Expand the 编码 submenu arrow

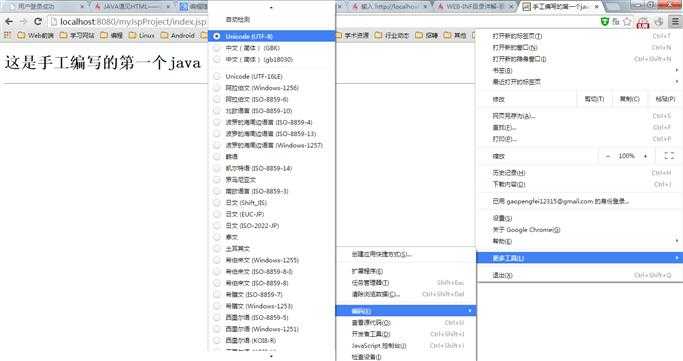tap(470, 311)
